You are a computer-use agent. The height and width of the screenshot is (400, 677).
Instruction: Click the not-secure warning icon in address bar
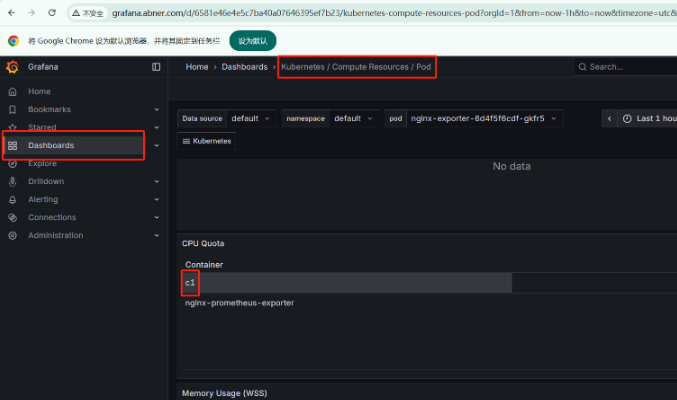tap(76, 13)
